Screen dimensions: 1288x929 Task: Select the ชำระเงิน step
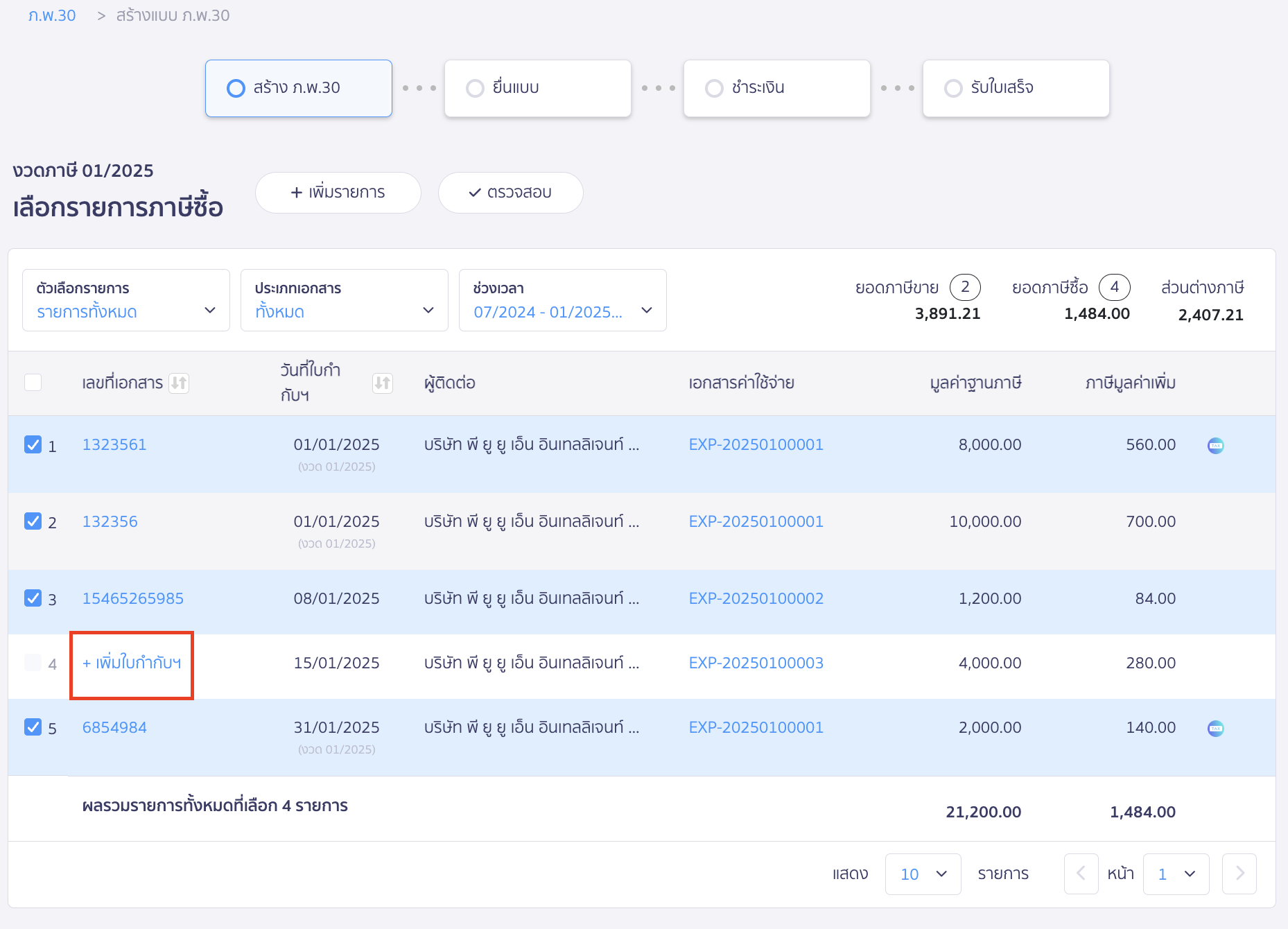pyautogui.click(x=776, y=88)
